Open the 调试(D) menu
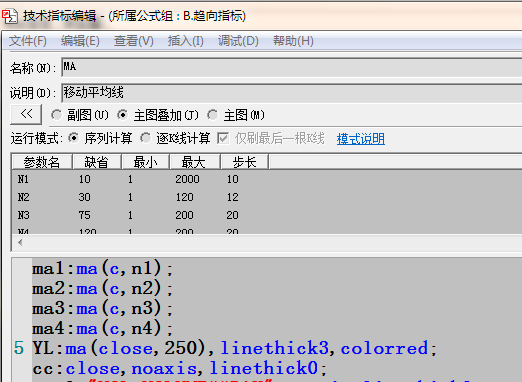 (x=238, y=41)
